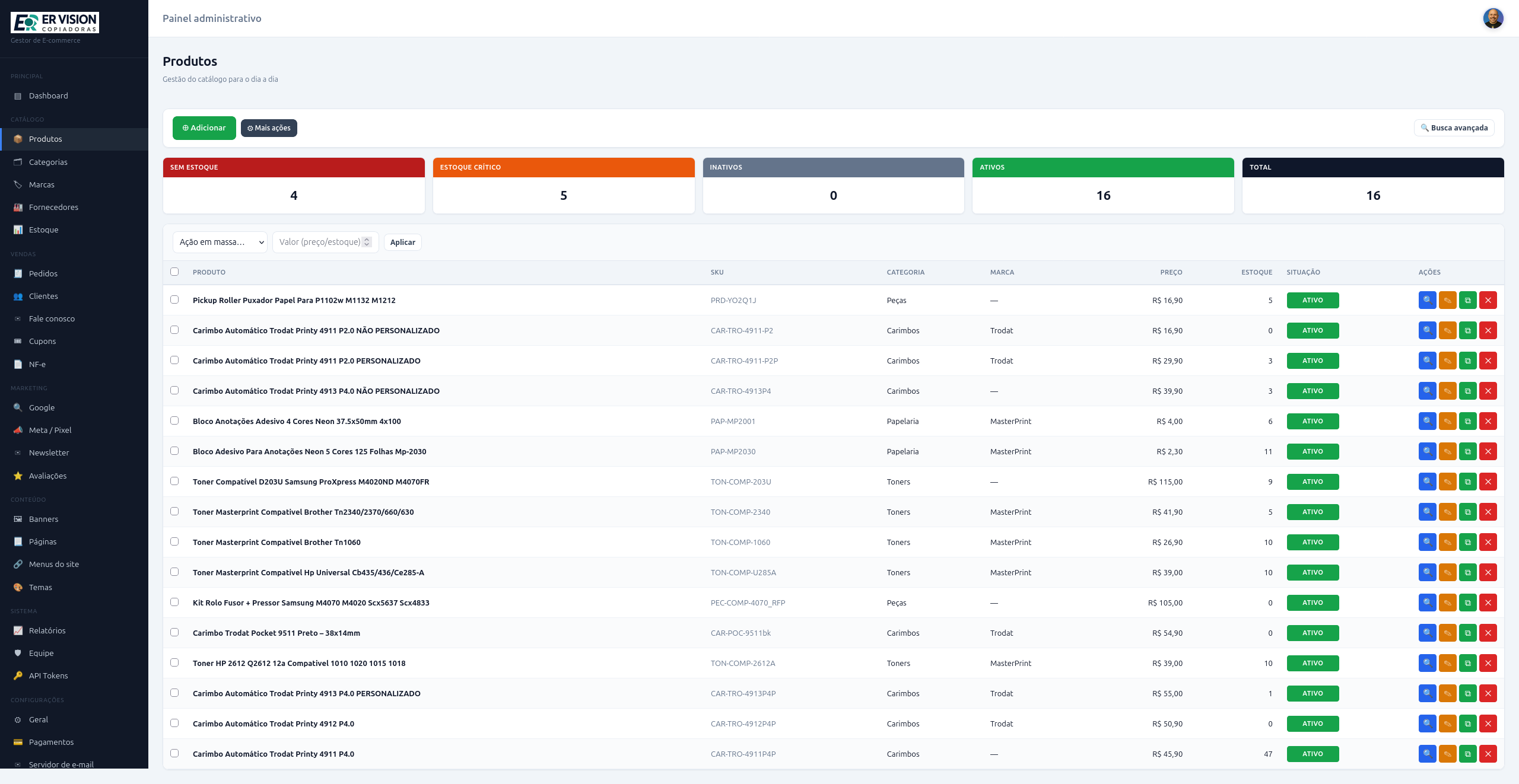Click the NF-e document icon
Viewport: 1519px width, 784px height.
(x=18, y=364)
